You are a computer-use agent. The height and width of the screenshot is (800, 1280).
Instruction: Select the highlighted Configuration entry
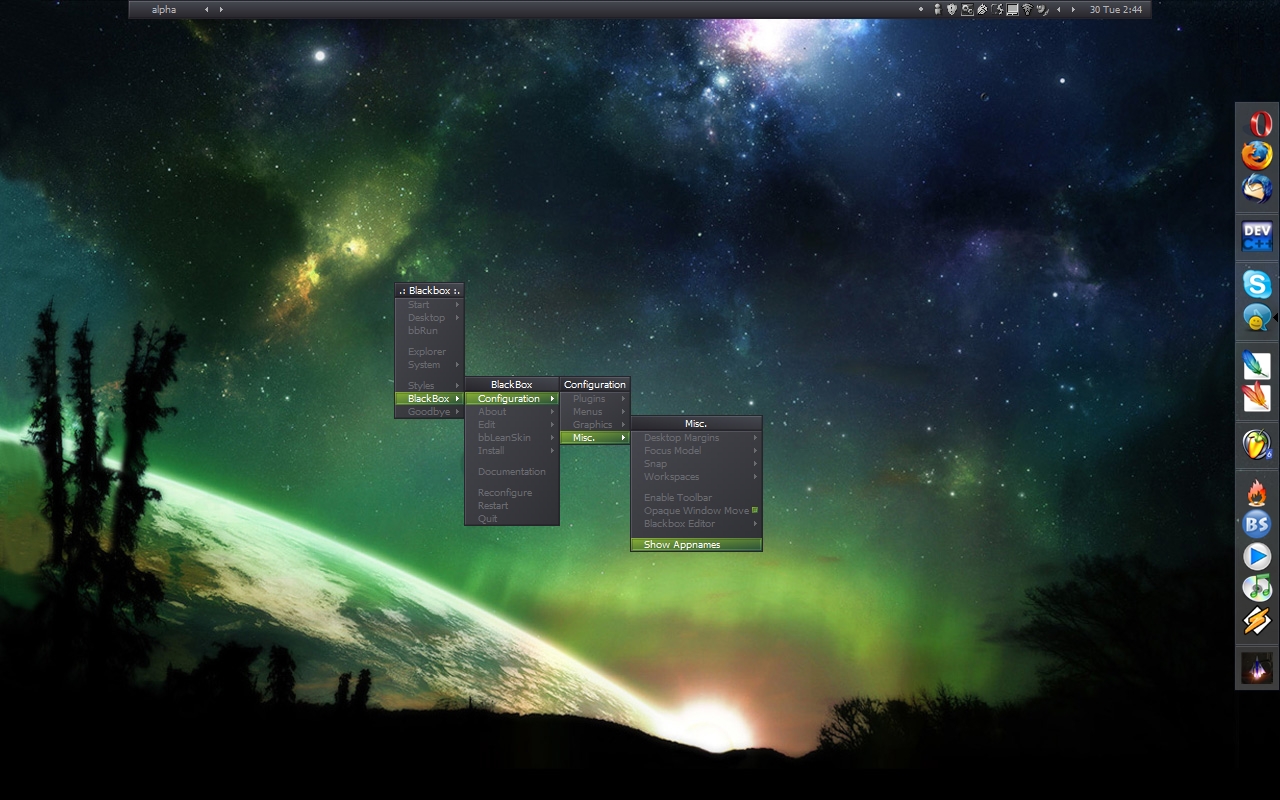pos(512,399)
